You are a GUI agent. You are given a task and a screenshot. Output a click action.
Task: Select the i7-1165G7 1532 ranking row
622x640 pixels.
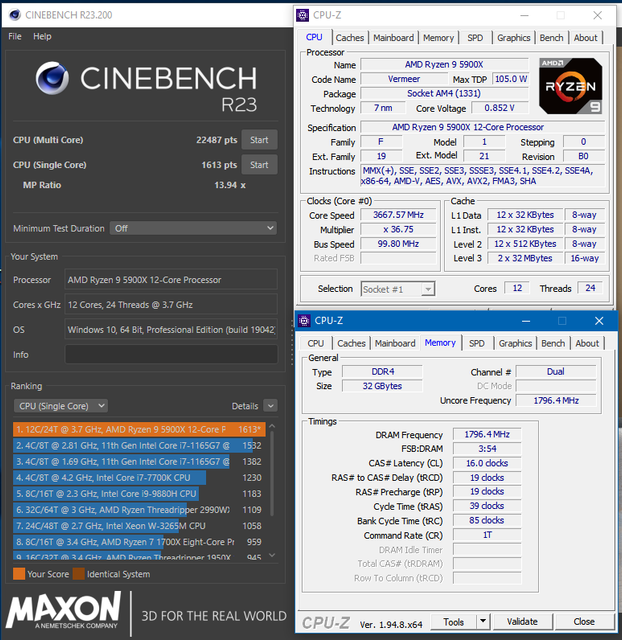[x=139, y=445]
